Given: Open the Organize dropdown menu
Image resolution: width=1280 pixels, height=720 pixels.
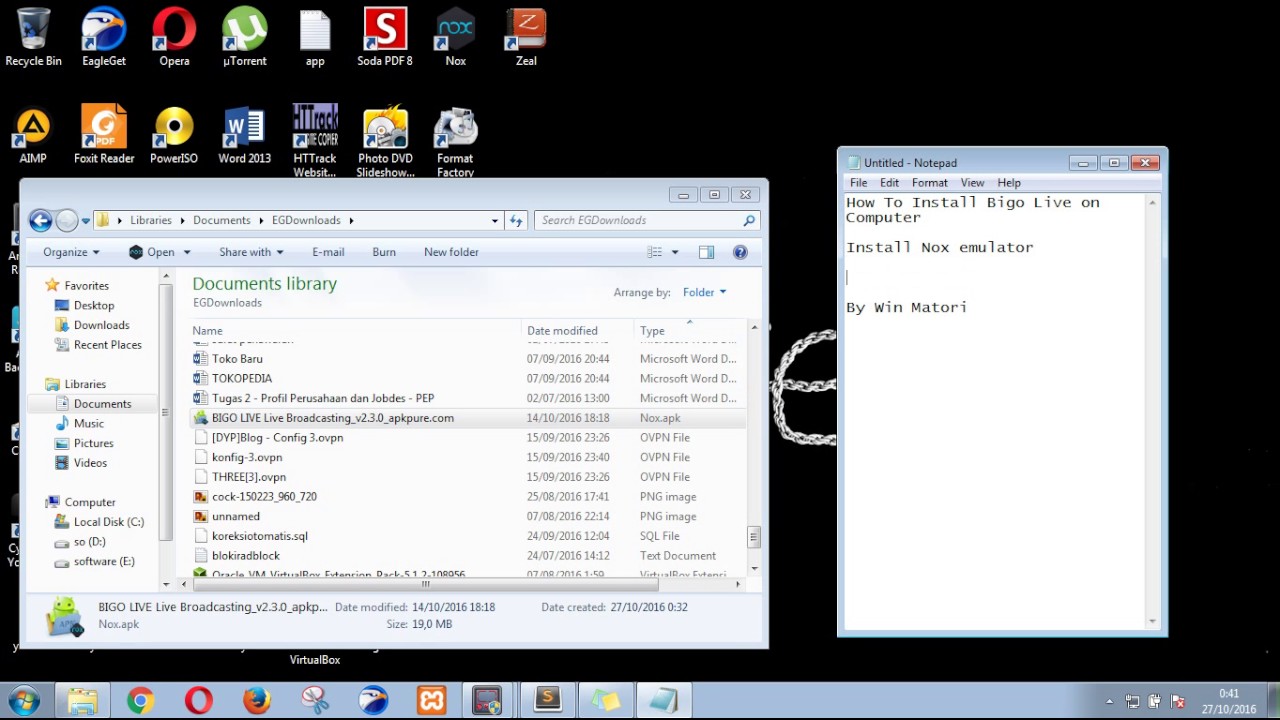Looking at the screenshot, I should (71, 252).
